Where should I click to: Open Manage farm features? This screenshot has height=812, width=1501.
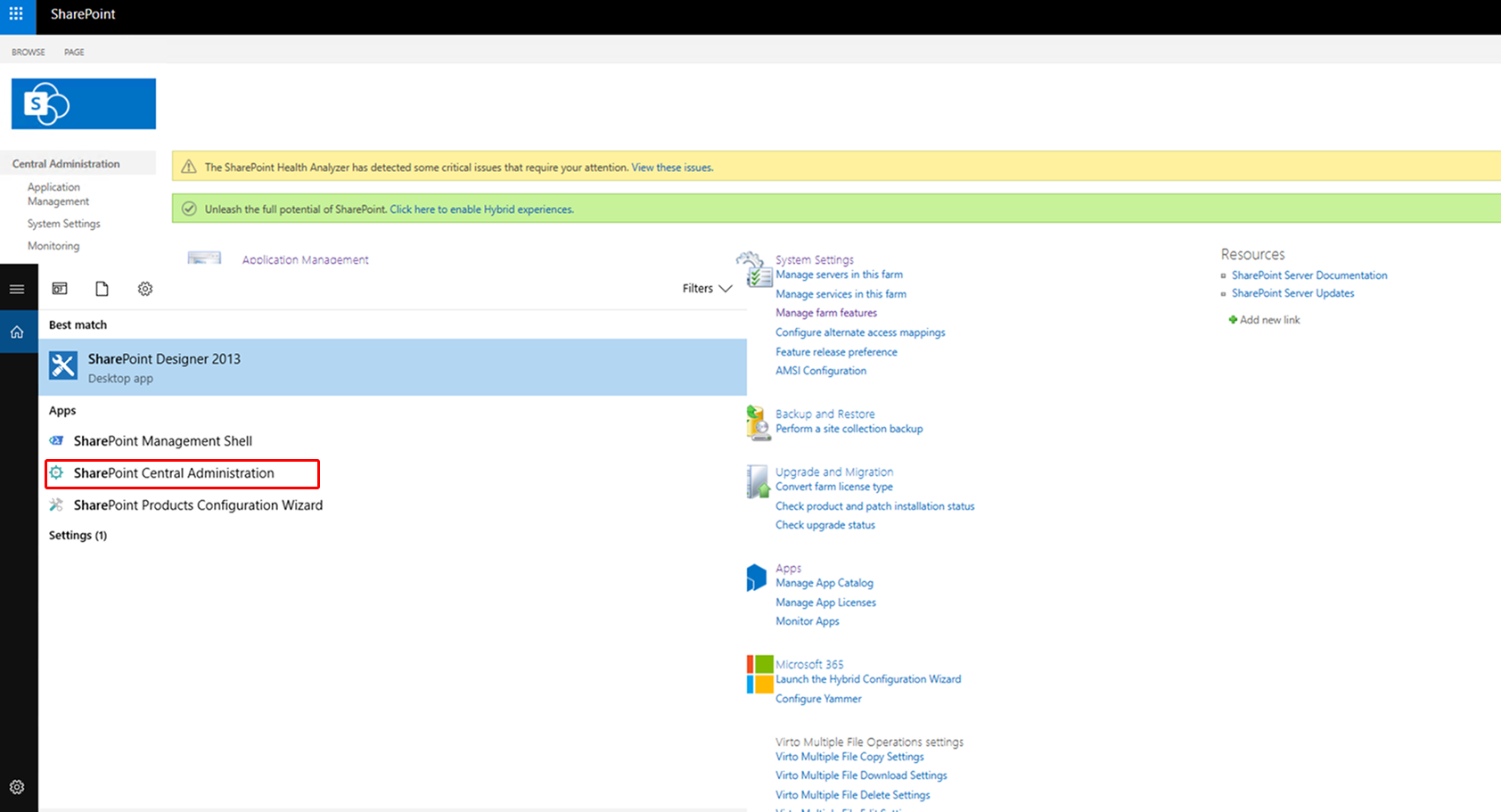point(825,312)
